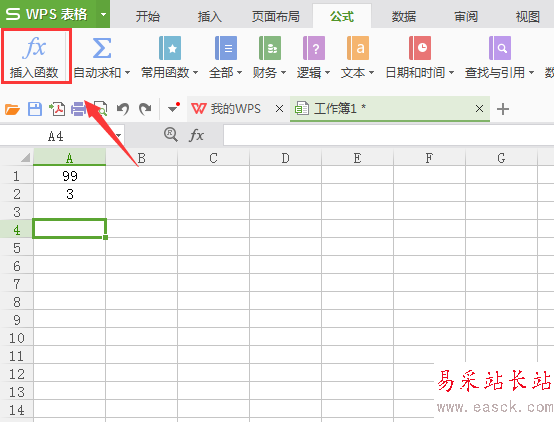554x422 pixels.
Task: Open the All functions (全部) book icon
Action: 226,48
